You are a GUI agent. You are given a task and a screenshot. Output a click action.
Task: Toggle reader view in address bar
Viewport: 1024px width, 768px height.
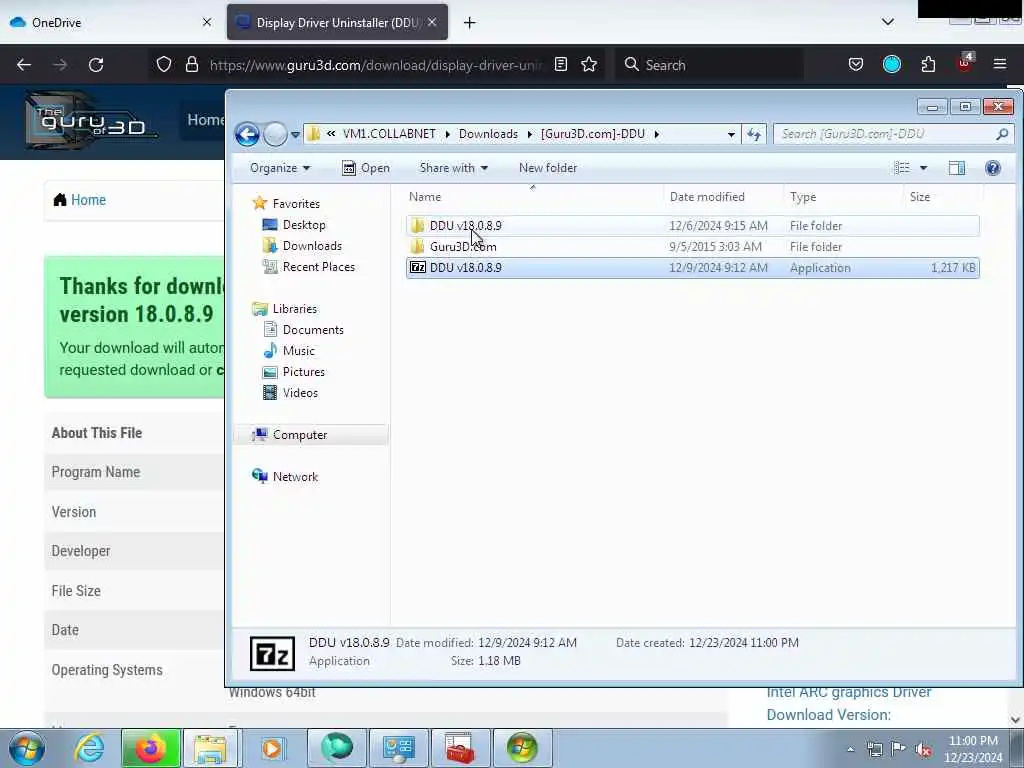(561, 64)
